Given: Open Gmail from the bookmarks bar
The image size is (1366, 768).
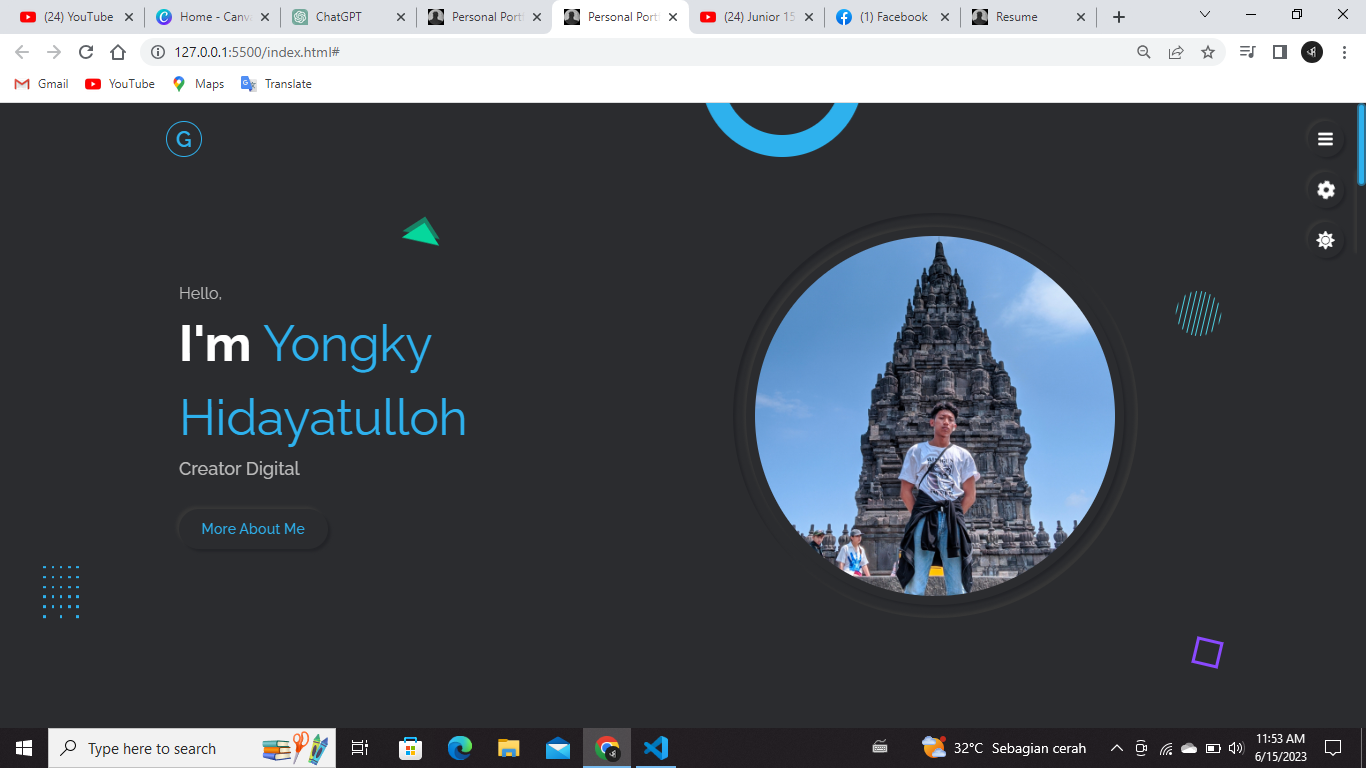Looking at the screenshot, I should click(40, 84).
